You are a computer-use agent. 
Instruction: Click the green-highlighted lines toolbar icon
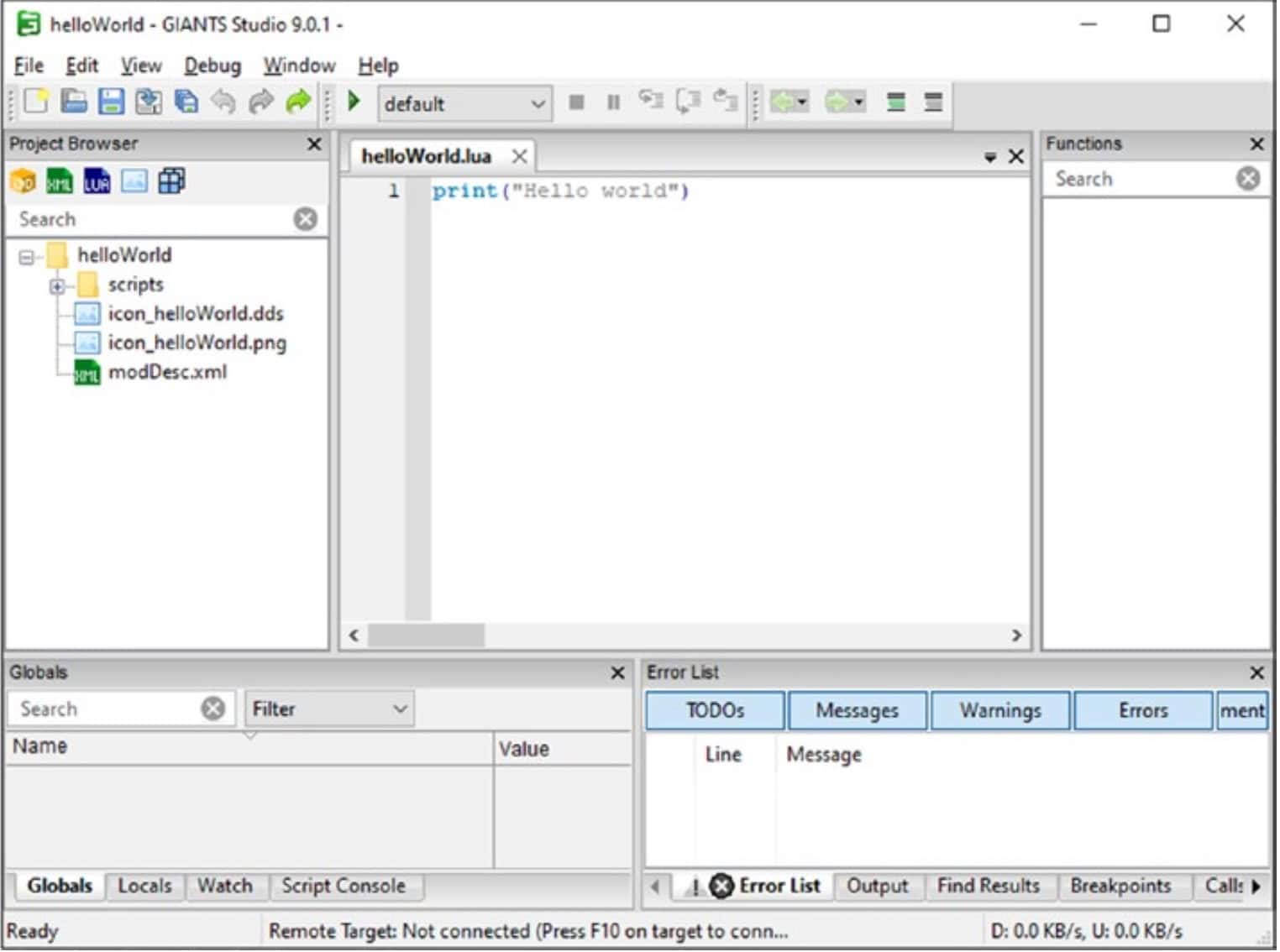point(897,102)
